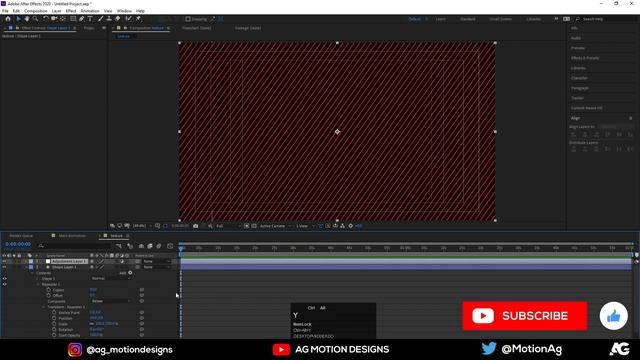
Task: Open the viewer magnification ratio dropdown
Action: point(142,226)
